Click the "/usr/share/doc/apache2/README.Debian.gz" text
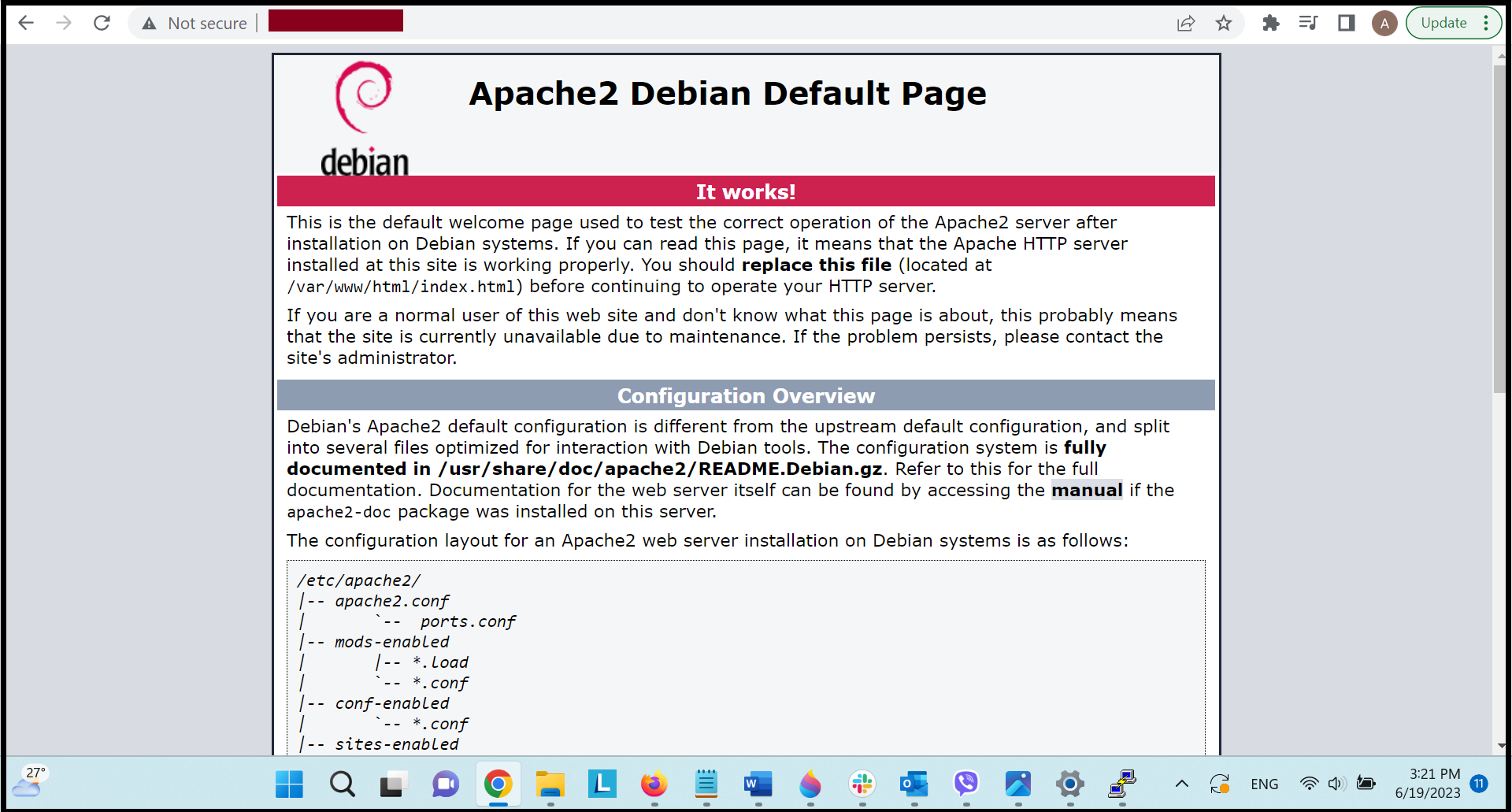 click(660, 469)
